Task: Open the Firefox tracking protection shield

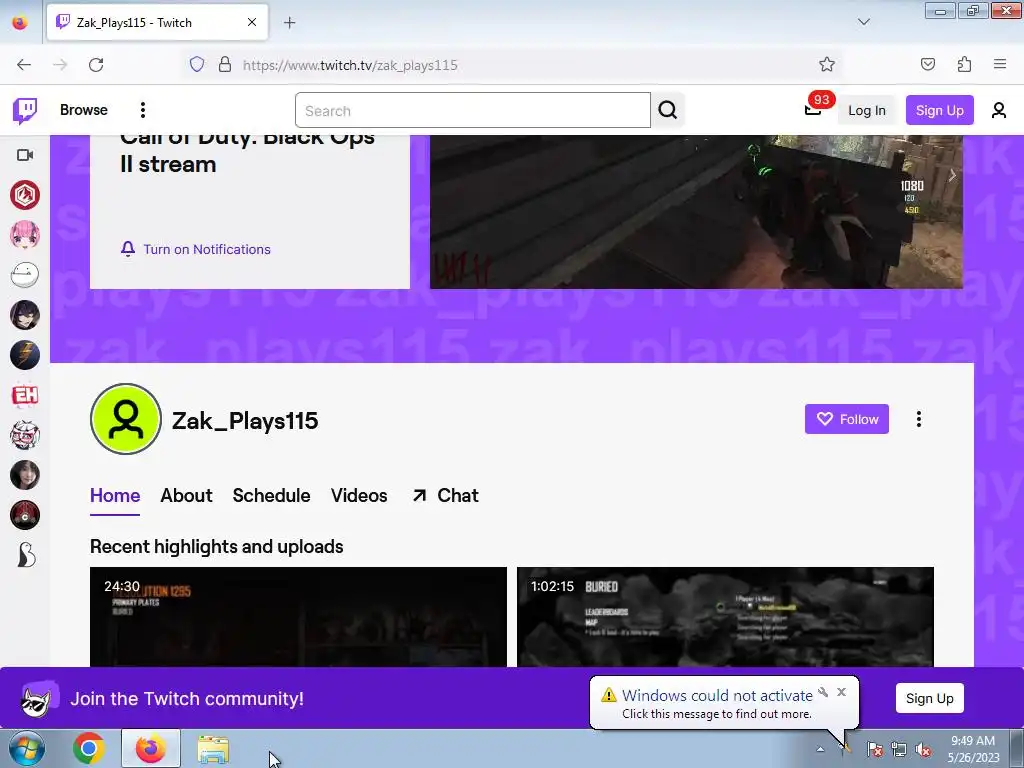Action: (x=197, y=64)
